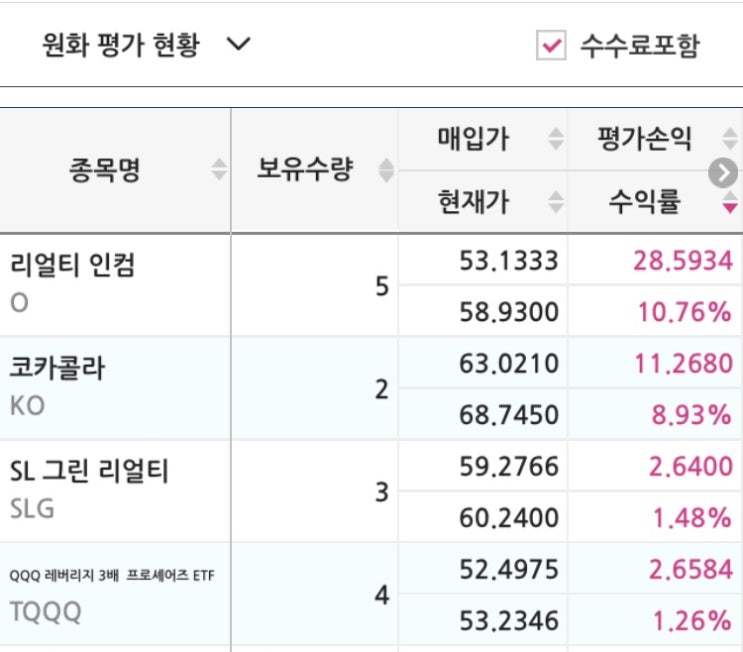Sort by 종목명 column arrows
Image resolution: width=743 pixels, height=652 pixels.
219,171
